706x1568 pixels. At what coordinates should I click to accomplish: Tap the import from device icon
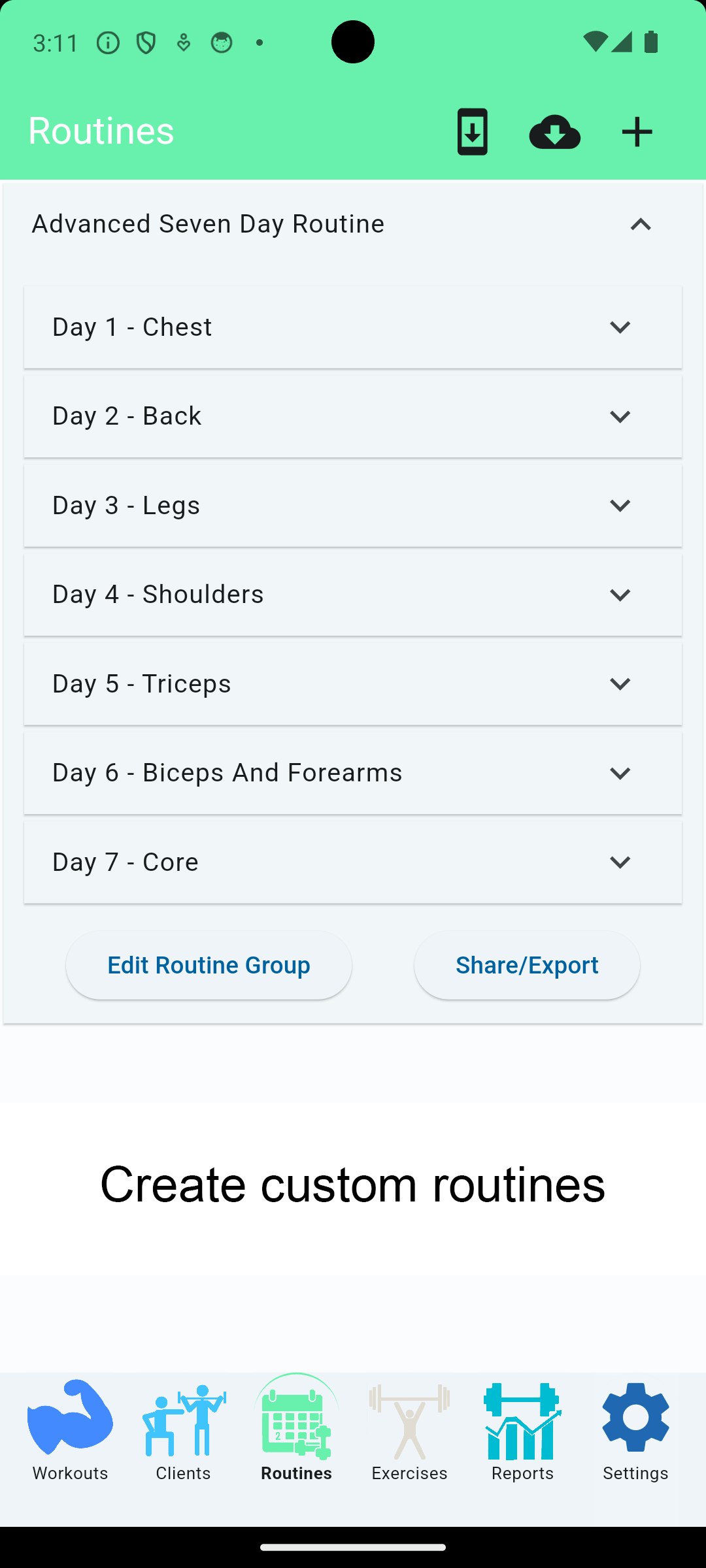tap(472, 132)
